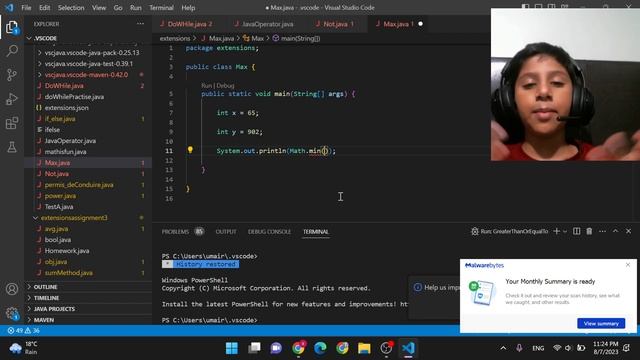
Task: Expand vscjava.vscode-maven-0.42.0 folder
Action: pos(88,75)
